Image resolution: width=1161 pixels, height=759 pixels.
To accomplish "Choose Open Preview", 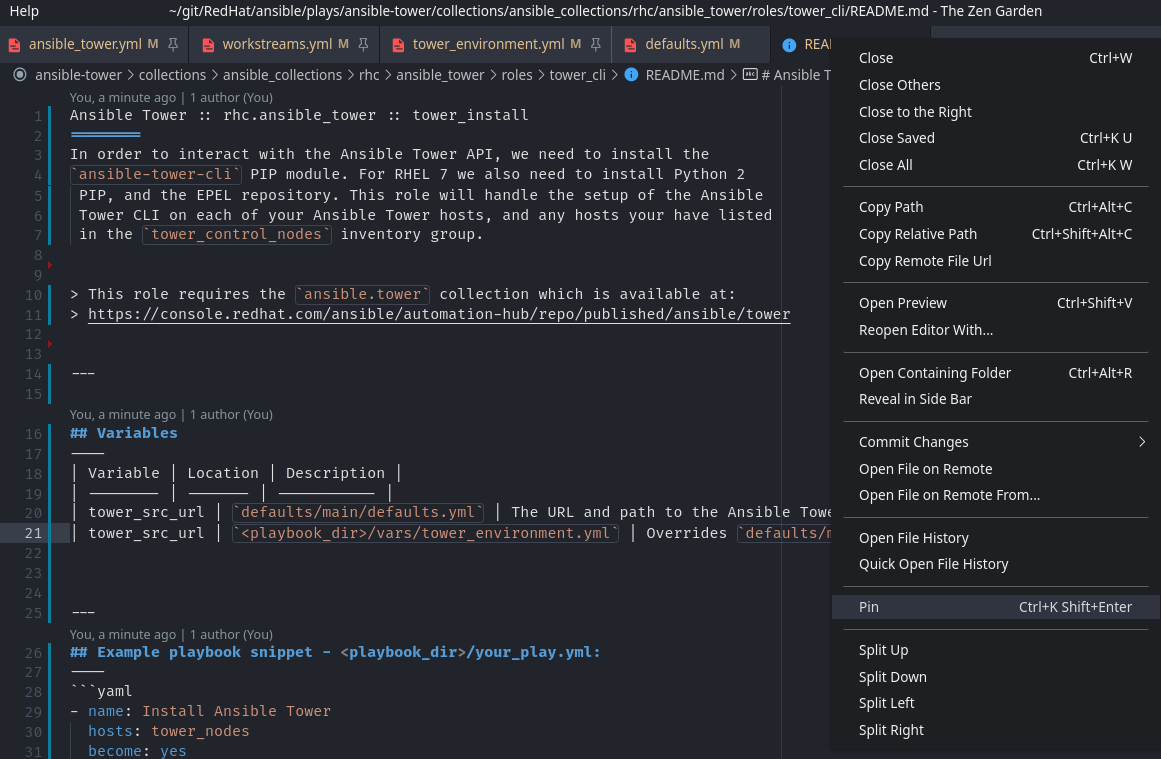I will click(x=995, y=303).
